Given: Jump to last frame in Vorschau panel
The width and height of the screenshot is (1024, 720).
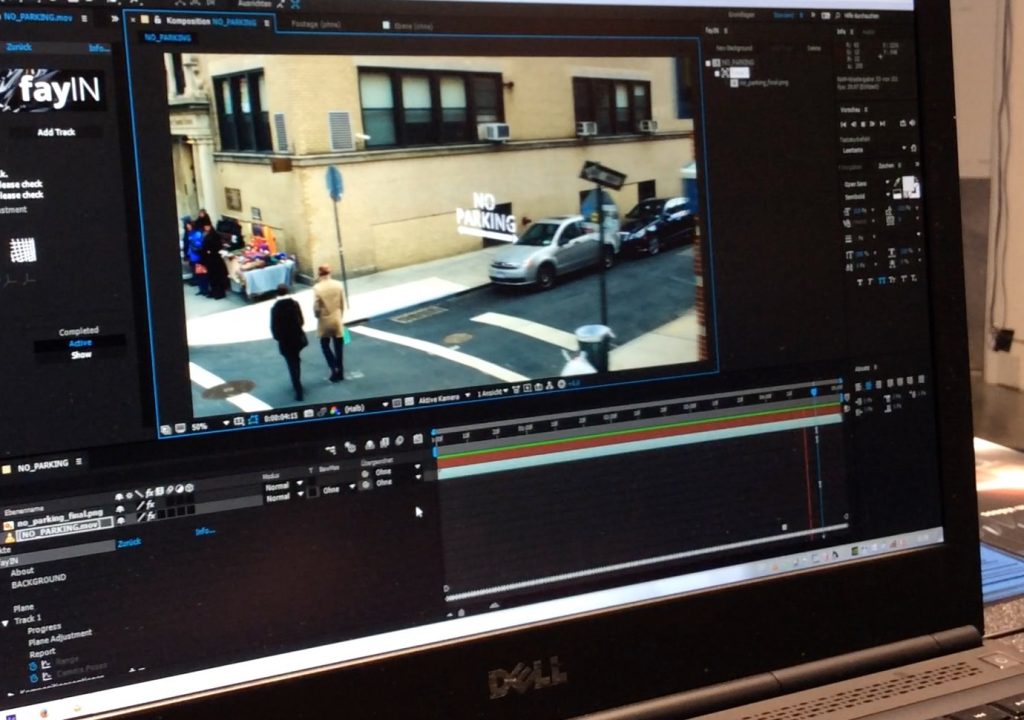Looking at the screenshot, I should coord(882,123).
